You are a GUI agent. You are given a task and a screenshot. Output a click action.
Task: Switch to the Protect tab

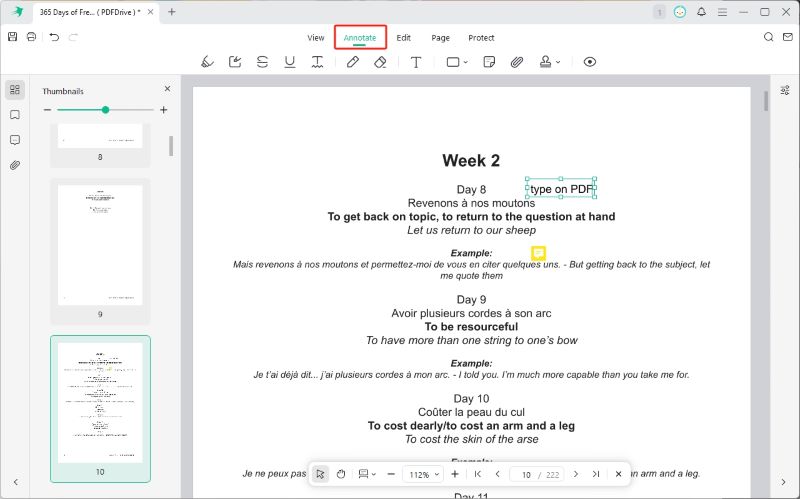(481, 38)
